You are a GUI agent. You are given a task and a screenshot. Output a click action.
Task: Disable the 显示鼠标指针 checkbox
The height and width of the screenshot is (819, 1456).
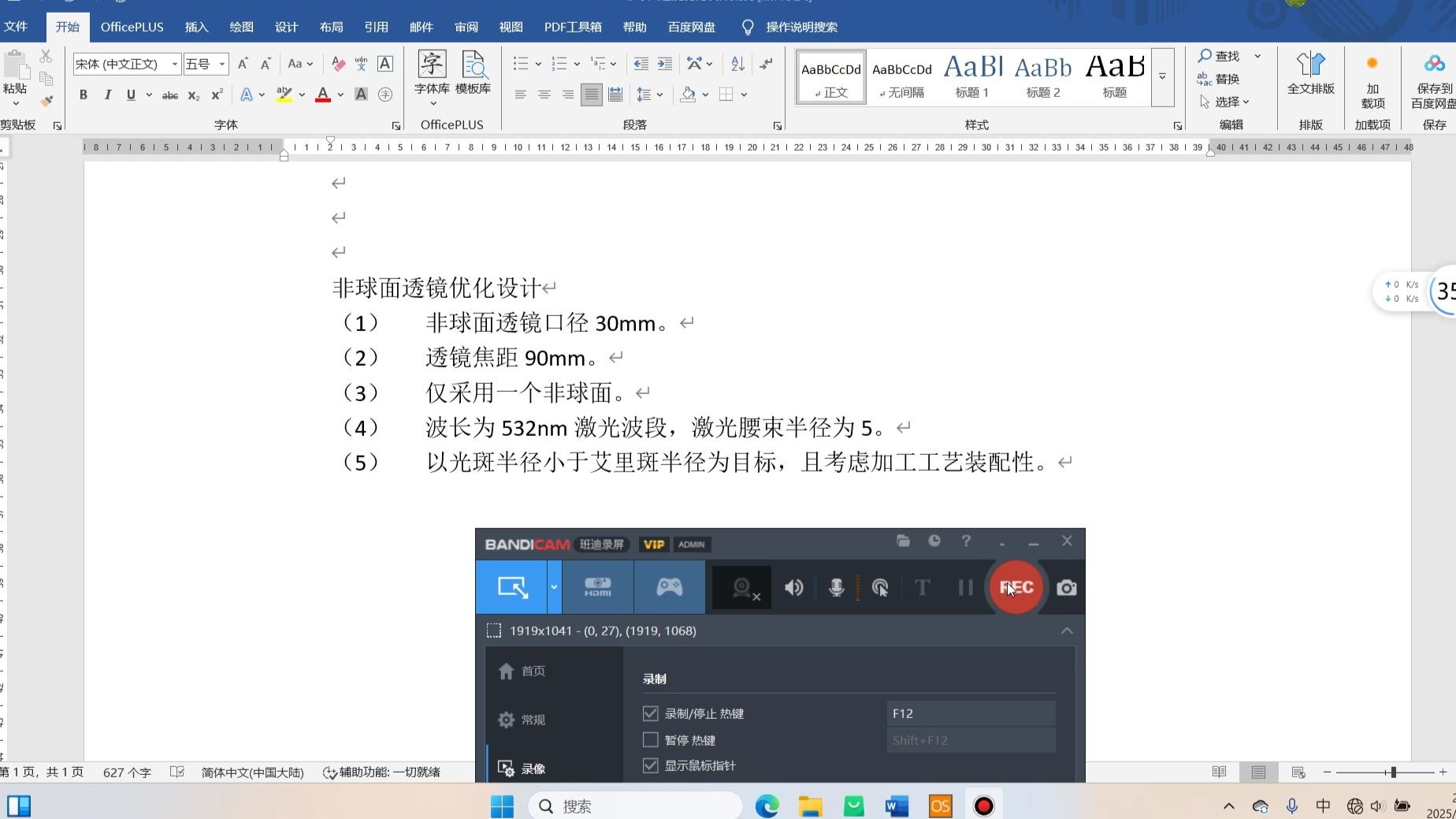pos(650,765)
